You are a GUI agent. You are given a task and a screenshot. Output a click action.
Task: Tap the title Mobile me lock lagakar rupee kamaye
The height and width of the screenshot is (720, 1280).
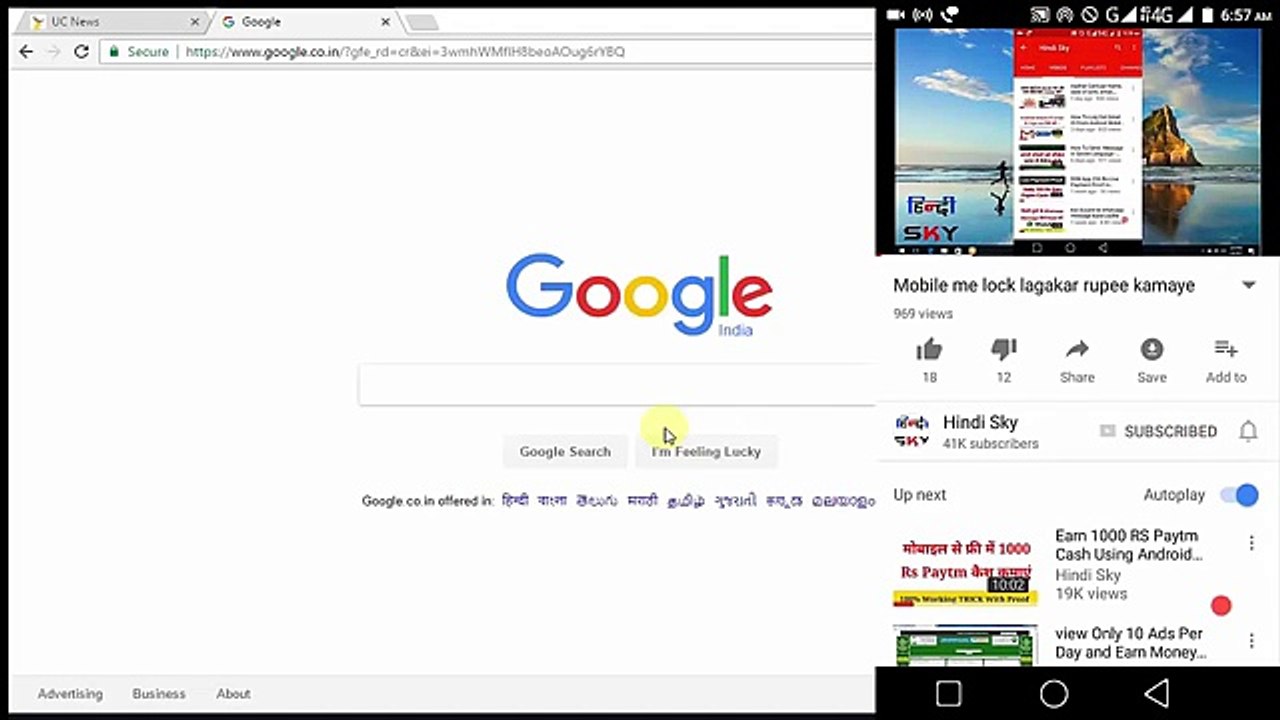[x=1044, y=285]
